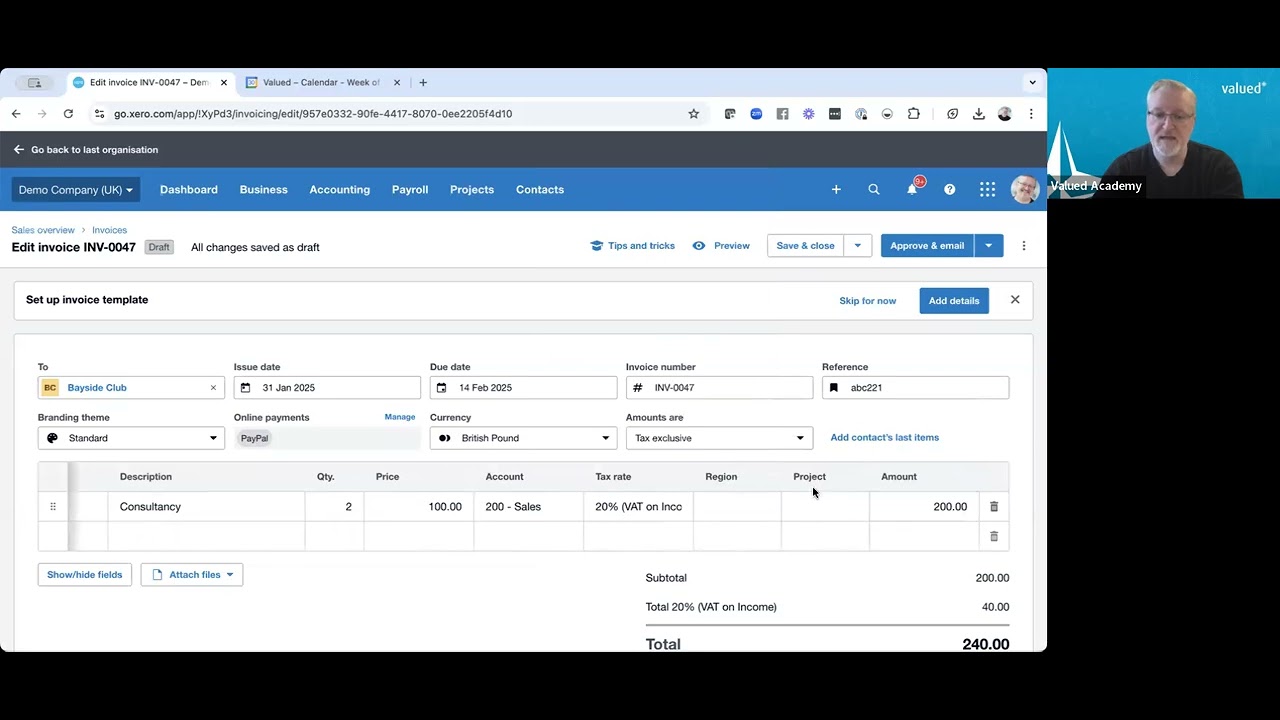Click the browser back arrow

16,114
